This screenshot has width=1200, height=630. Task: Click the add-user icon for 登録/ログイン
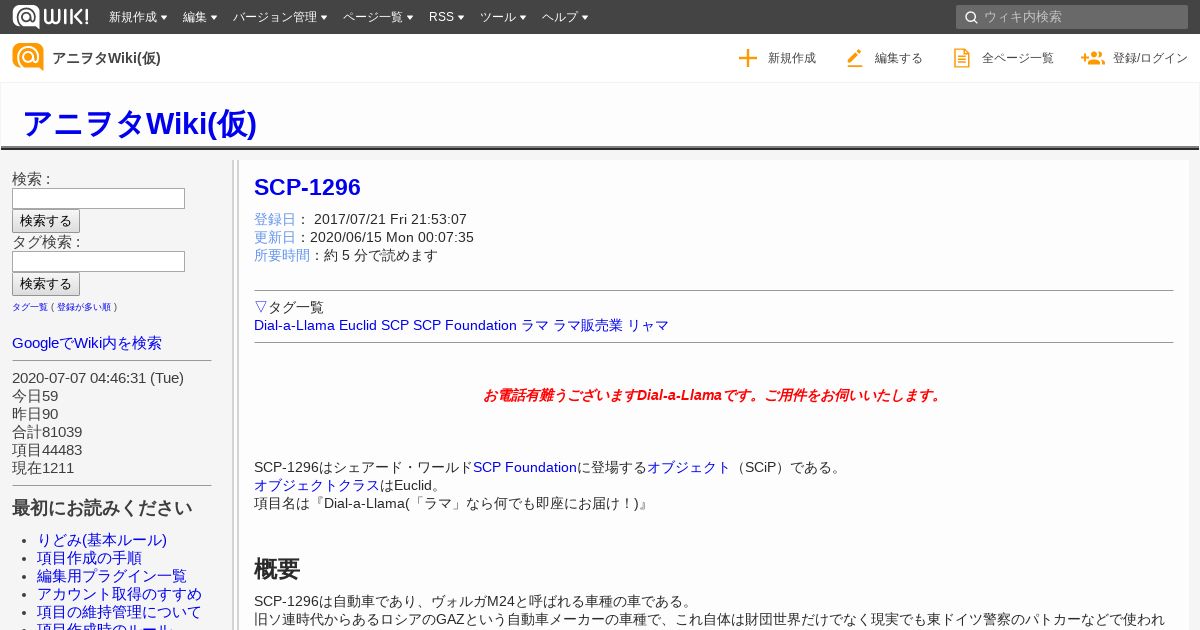pos(1092,58)
